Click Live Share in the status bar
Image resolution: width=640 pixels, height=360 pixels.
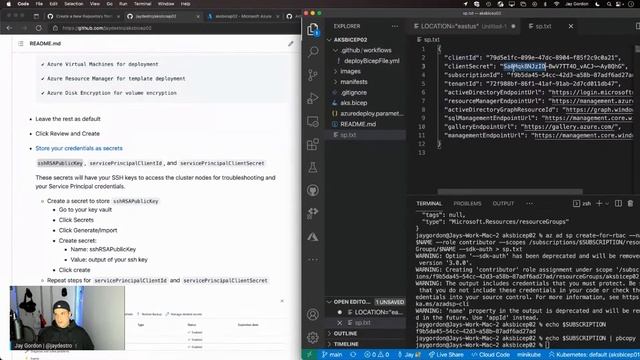pyautogui.click(x=446, y=354)
